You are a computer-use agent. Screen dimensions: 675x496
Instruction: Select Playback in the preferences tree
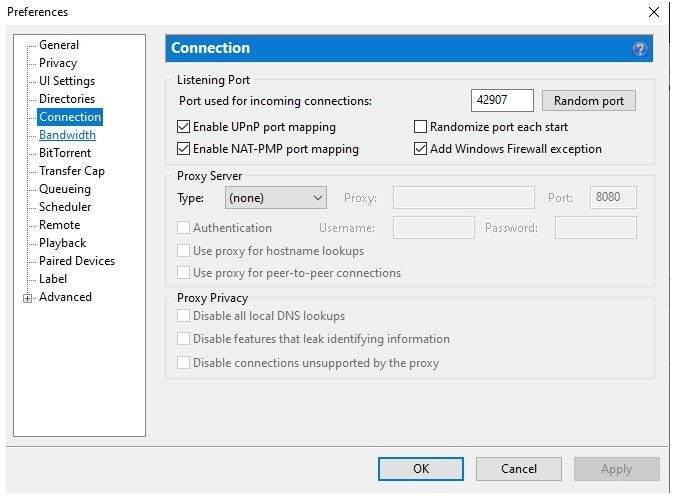click(62, 243)
